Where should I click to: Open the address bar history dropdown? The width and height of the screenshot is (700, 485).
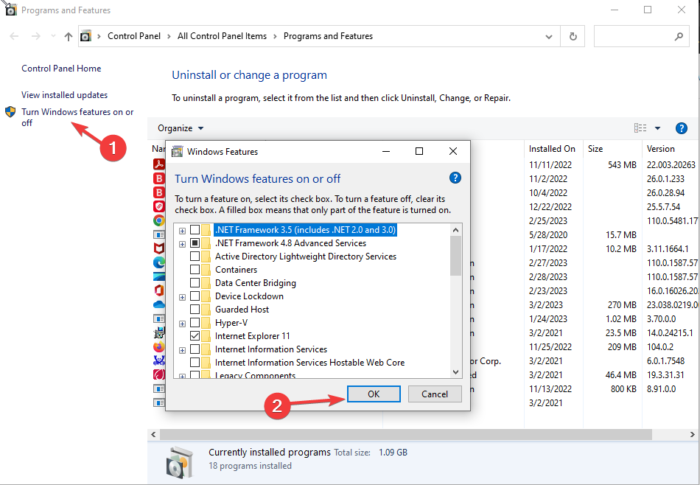pos(549,37)
